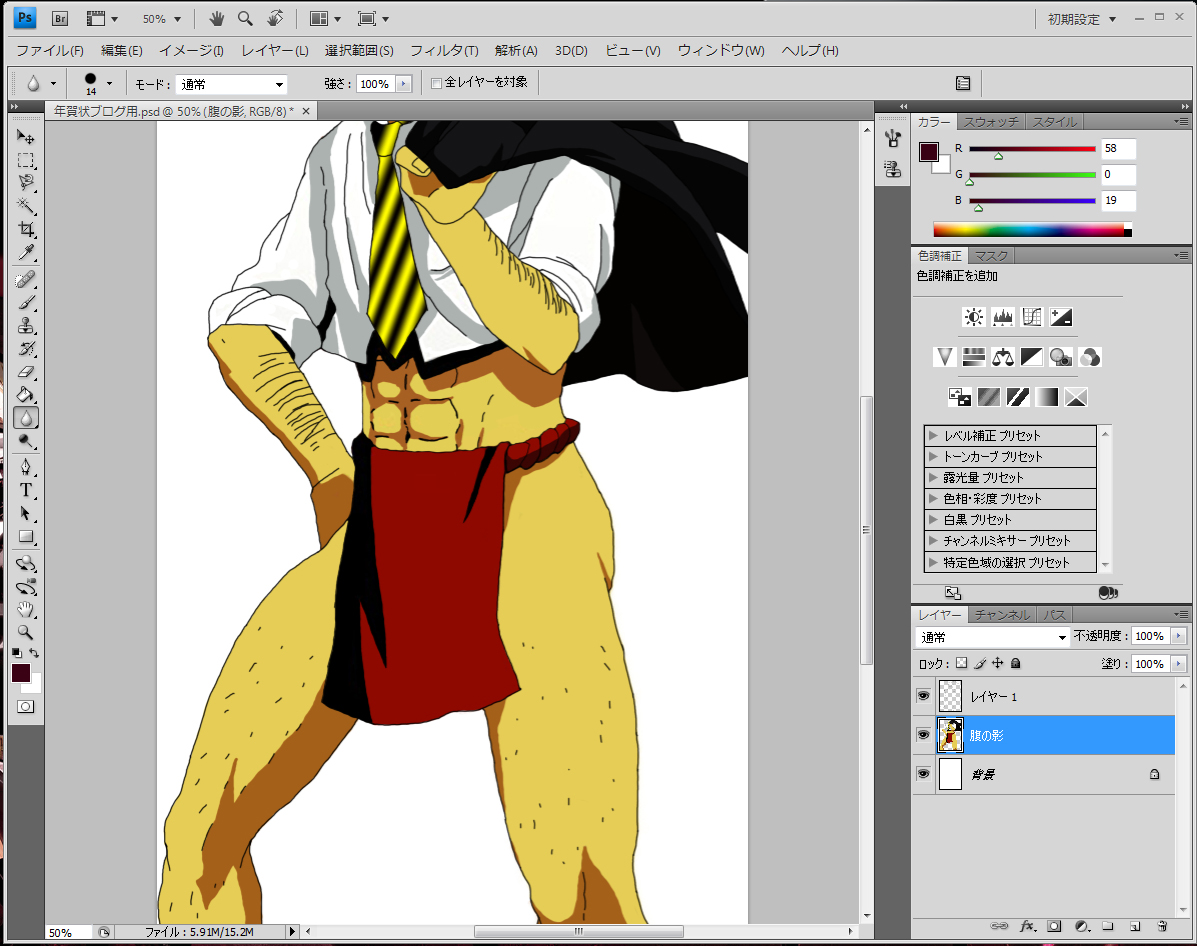Click the Brightness/Contrast adjustment icon
1197x946 pixels.
coord(973,317)
